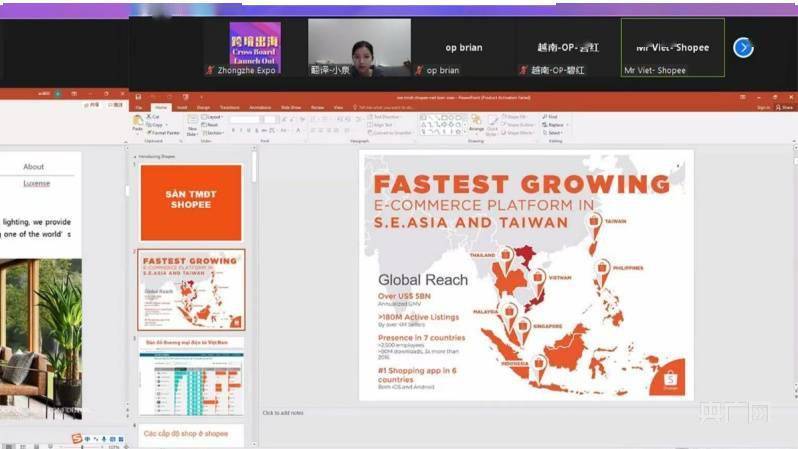The image size is (798, 449).
Task: Click the Luxense link
Action: click(x=36, y=183)
